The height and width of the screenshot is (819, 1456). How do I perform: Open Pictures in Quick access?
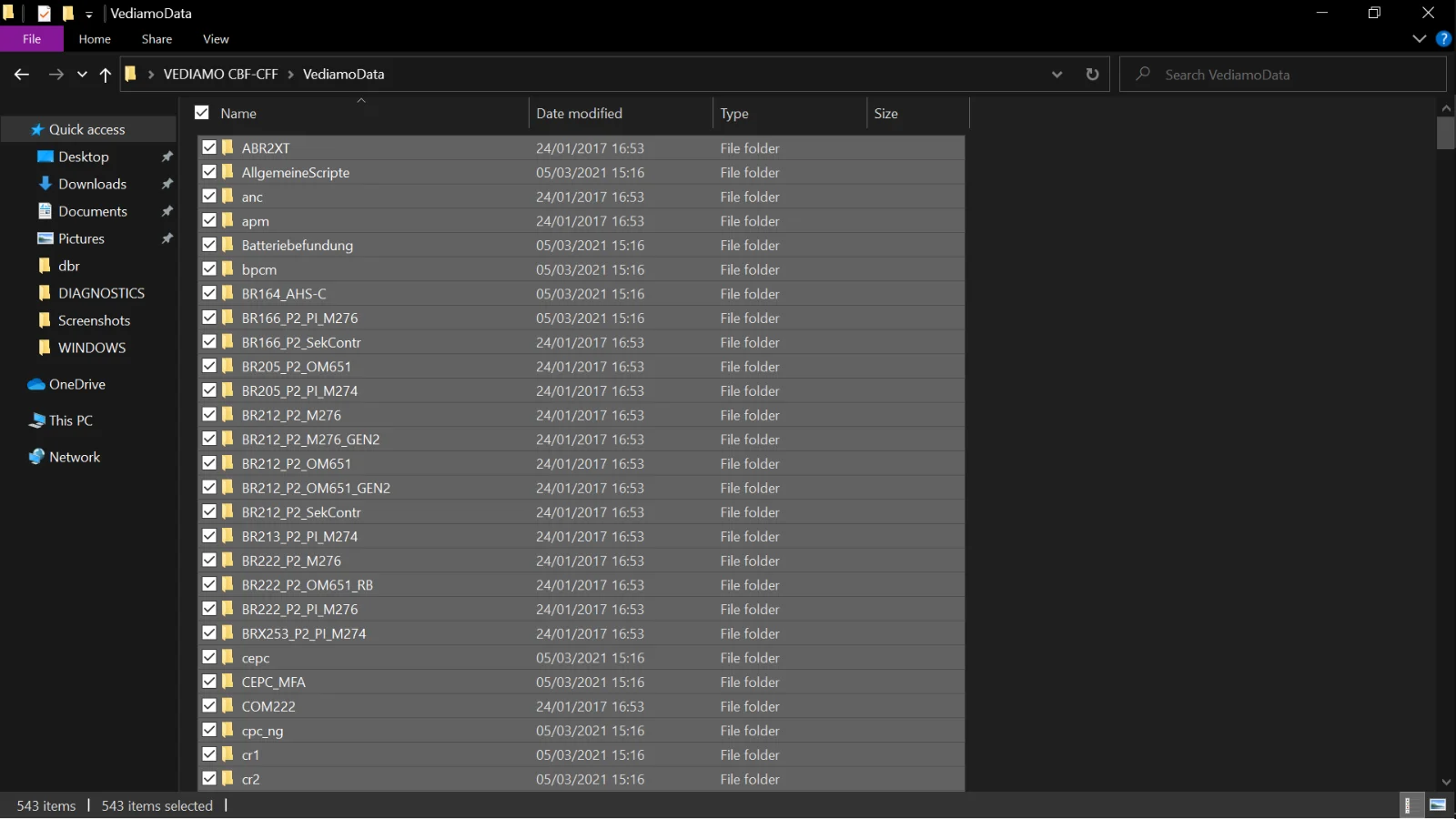[81, 238]
